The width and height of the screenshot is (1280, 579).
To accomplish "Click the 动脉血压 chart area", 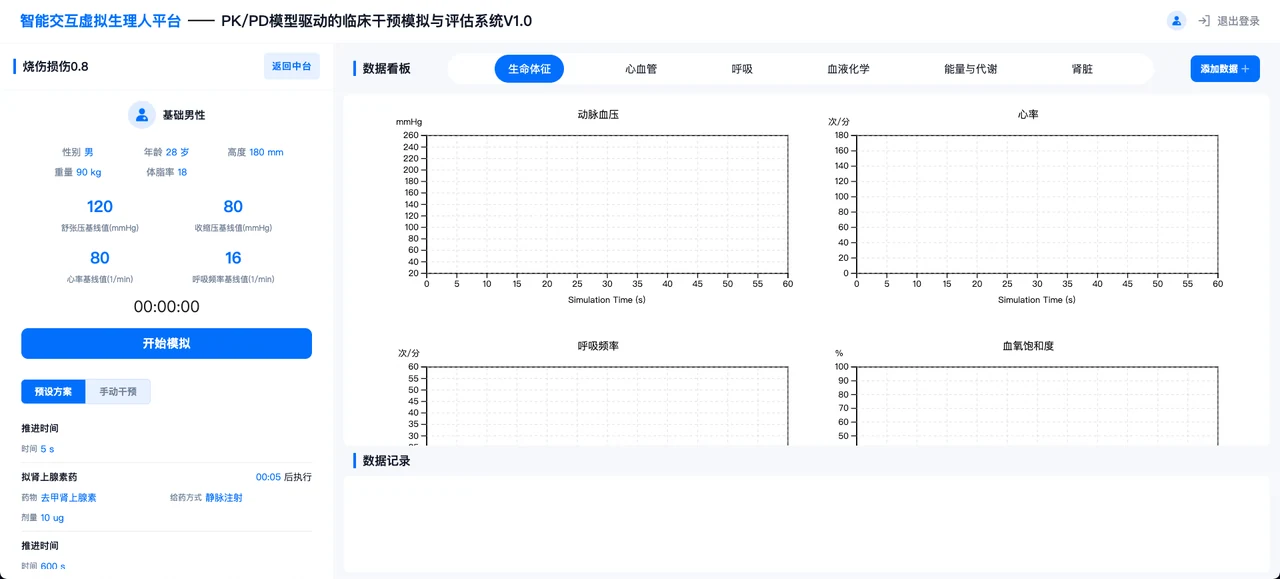I will (x=607, y=204).
